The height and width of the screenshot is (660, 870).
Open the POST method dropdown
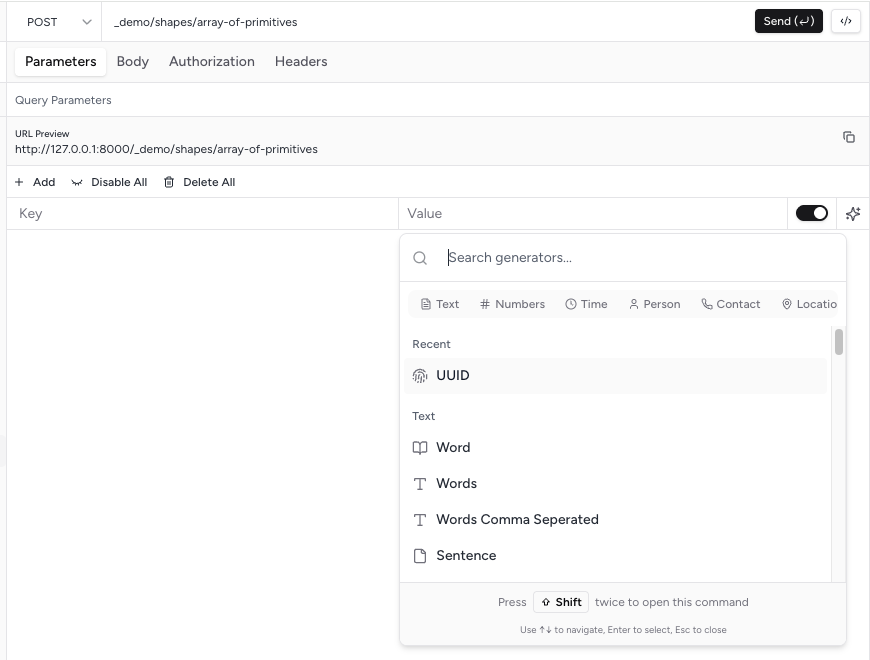(x=58, y=22)
